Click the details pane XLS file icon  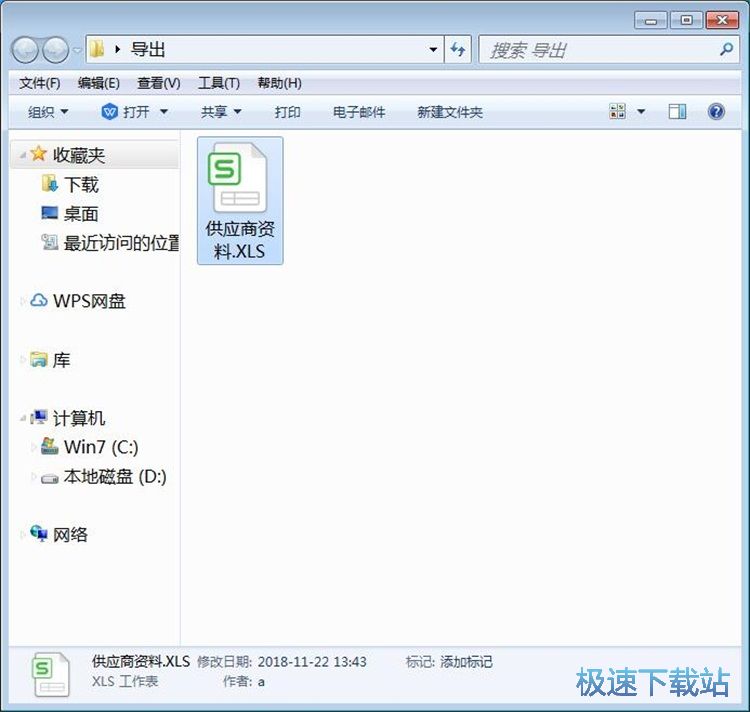click(x=51, y=674)
